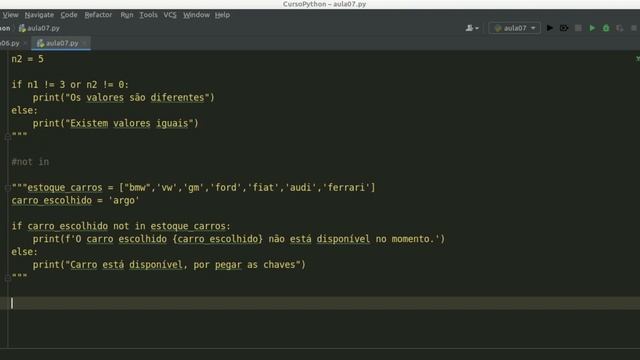640x360 pixels.
Task: Click the "Os valores são diferentes" print line
Action: coord(123,98)
